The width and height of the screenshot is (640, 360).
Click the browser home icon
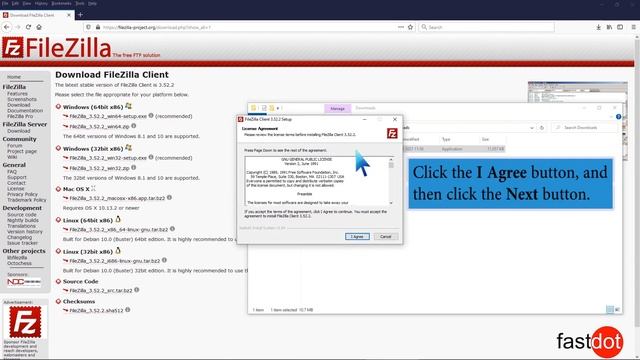click(39, 27)
